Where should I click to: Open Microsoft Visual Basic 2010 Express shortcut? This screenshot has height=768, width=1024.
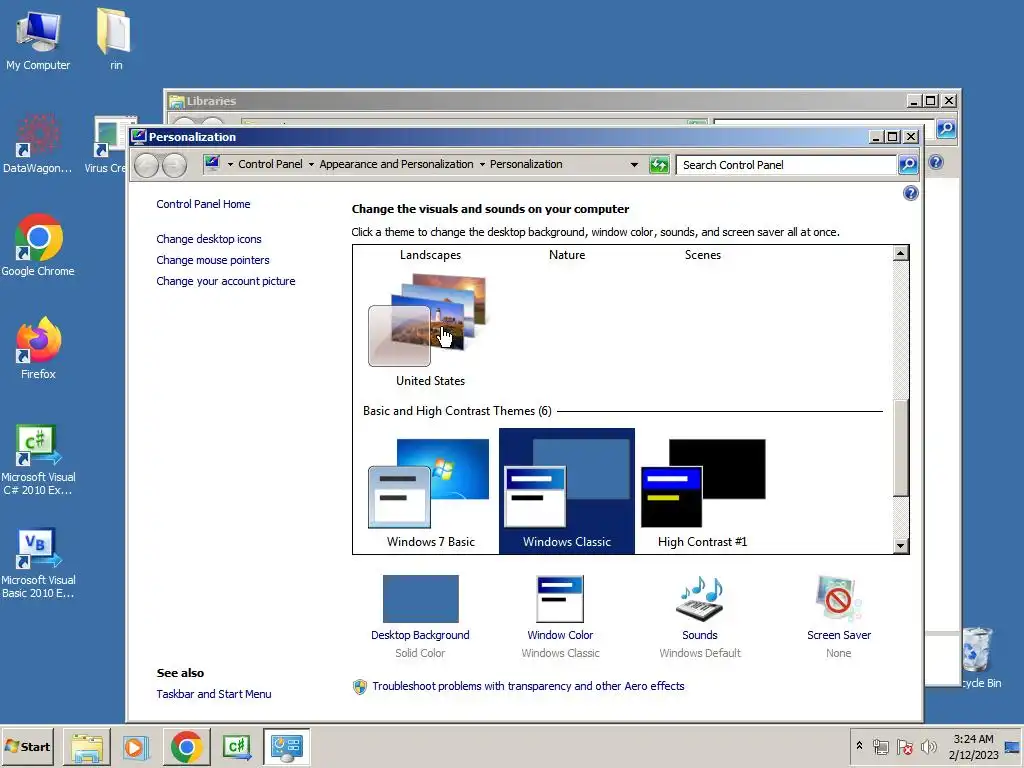(x=38, y=563)
